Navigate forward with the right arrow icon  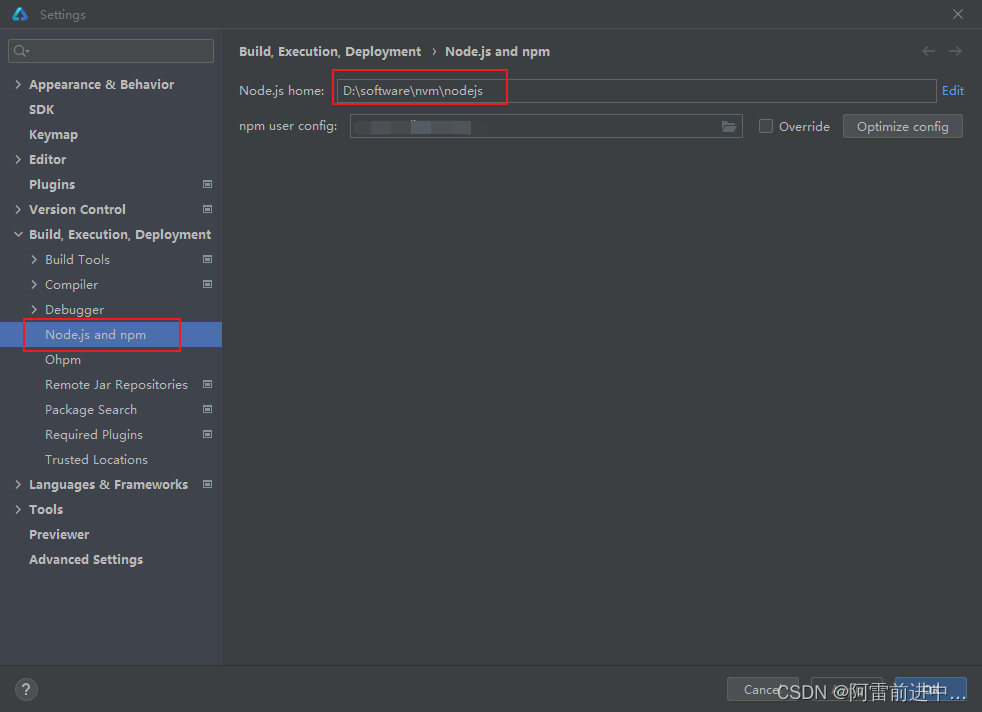(x=954, y=51)
